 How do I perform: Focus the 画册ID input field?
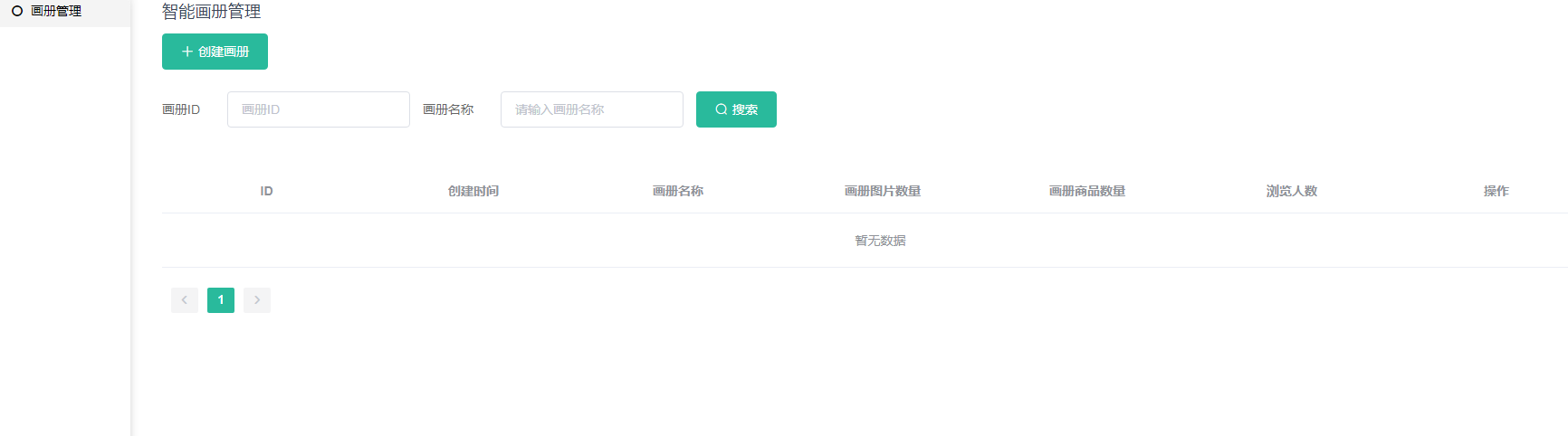(318, 109)
